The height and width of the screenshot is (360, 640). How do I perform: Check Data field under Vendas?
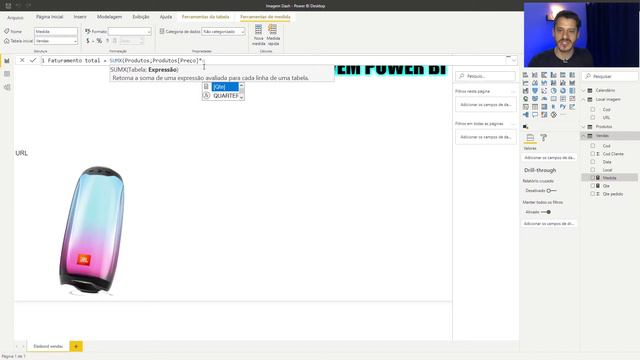pyautogui.click(x=593, y=162)
